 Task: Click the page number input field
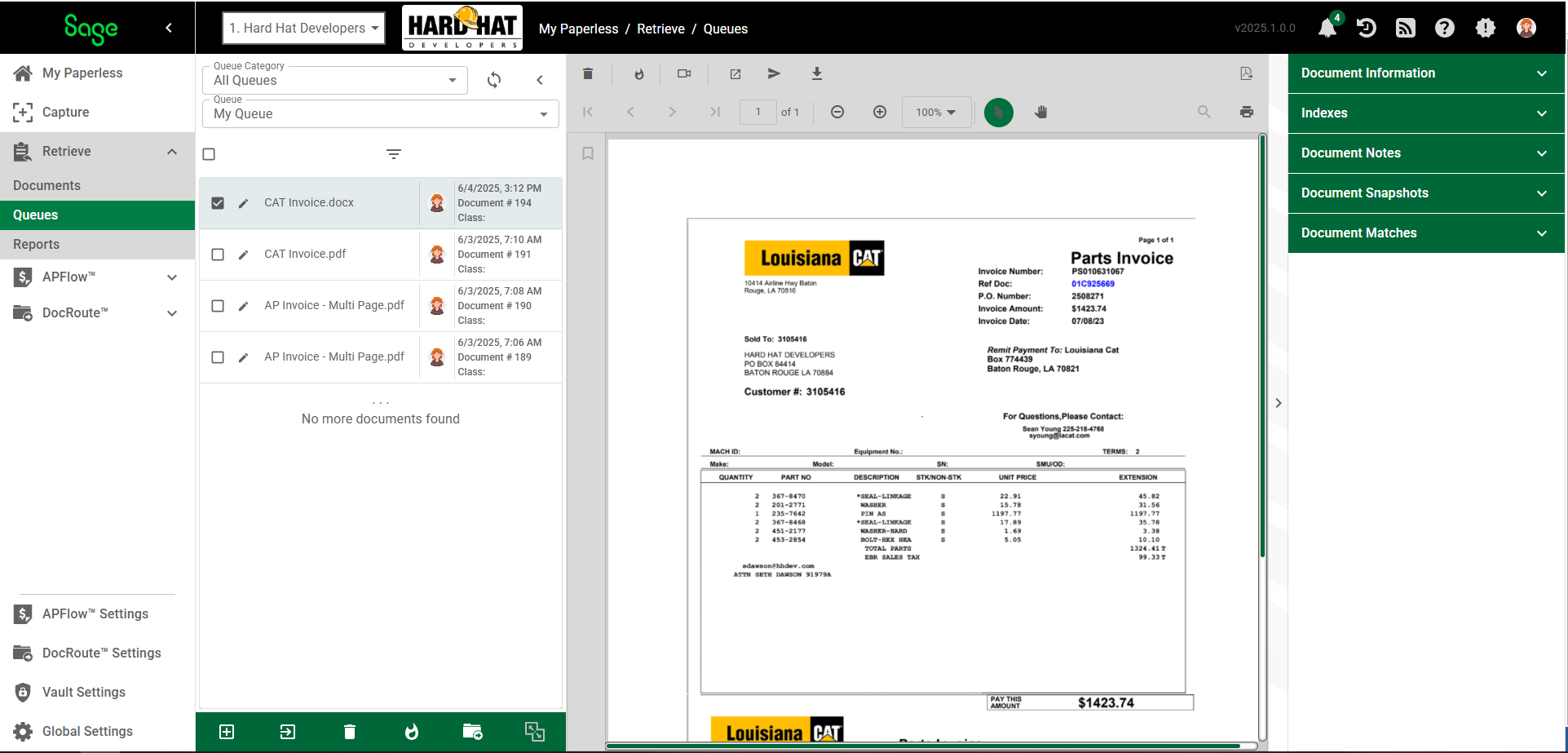tap(757, 112)
